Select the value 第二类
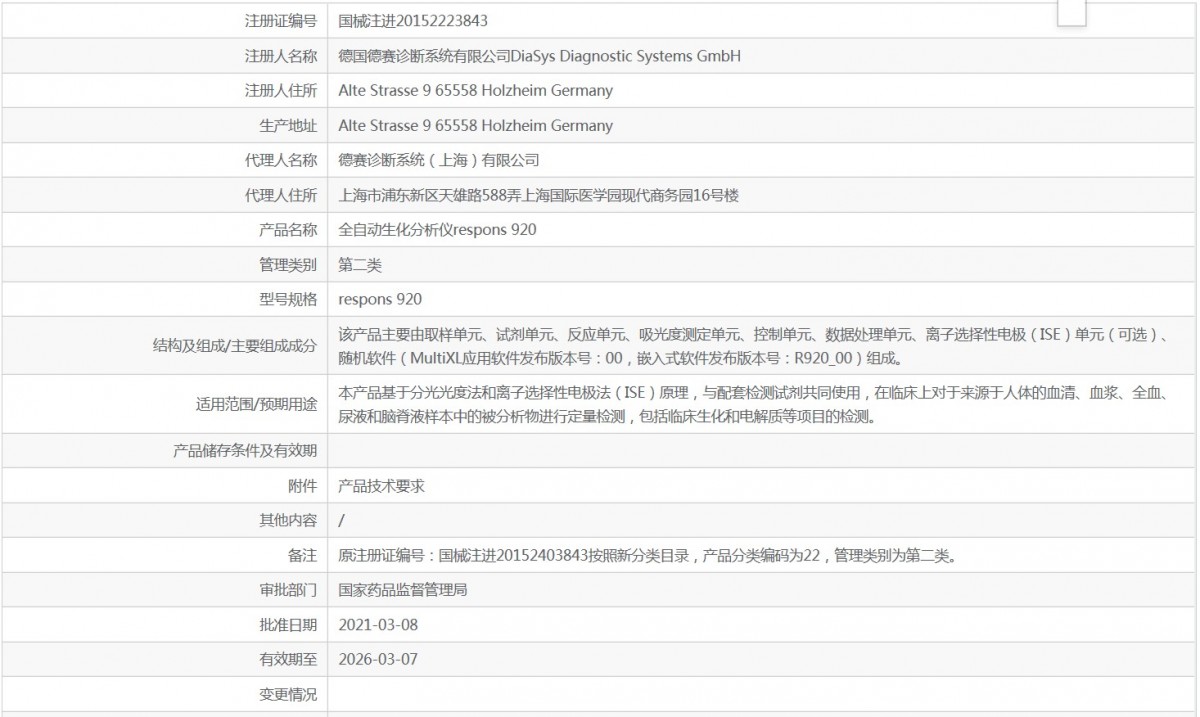The width and height of the screenshot is (1200, 717). pos(360,265)
